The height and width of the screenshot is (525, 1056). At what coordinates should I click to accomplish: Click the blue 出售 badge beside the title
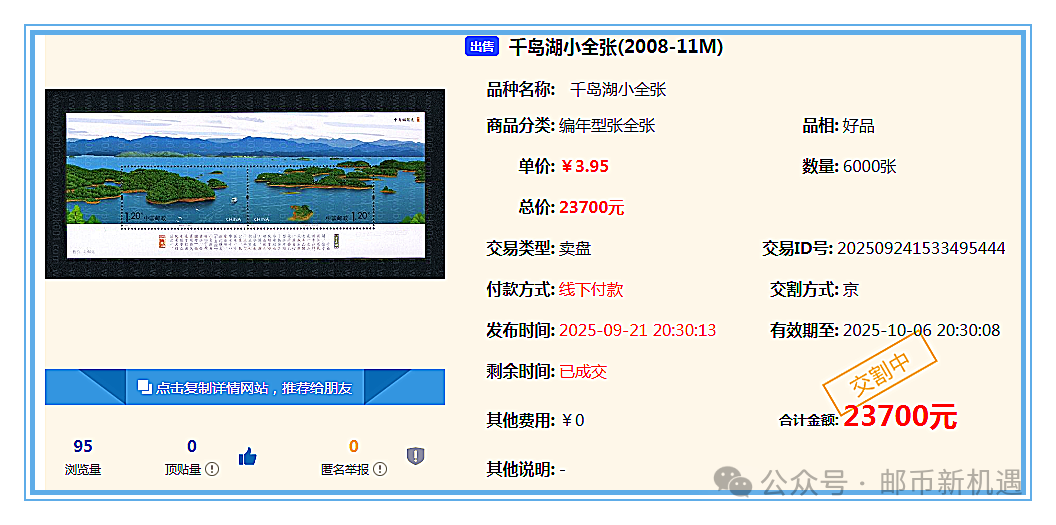[481, 46]
